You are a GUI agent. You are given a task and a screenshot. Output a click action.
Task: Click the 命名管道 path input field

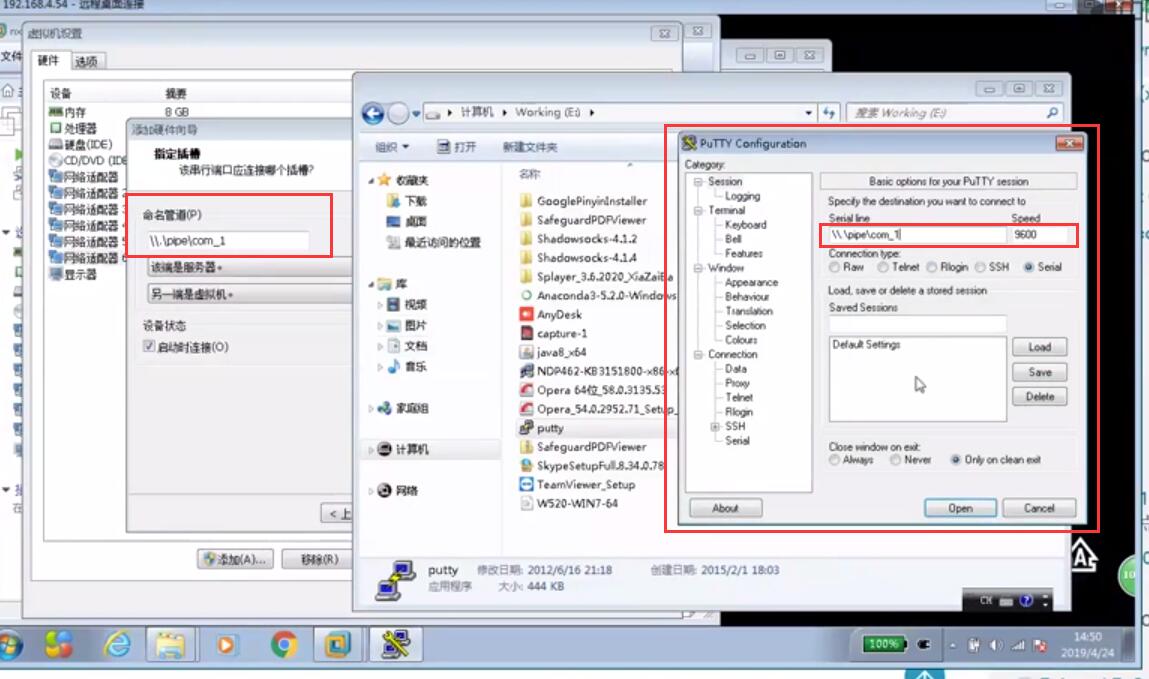(x=227, y=241)
